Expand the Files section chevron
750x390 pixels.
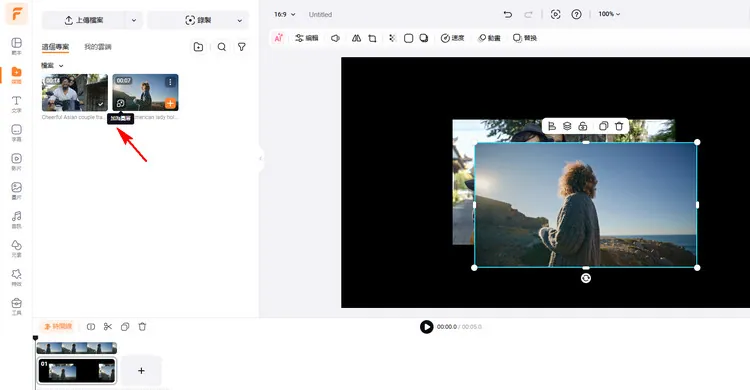pyautogui.click(x=61, y=66)
